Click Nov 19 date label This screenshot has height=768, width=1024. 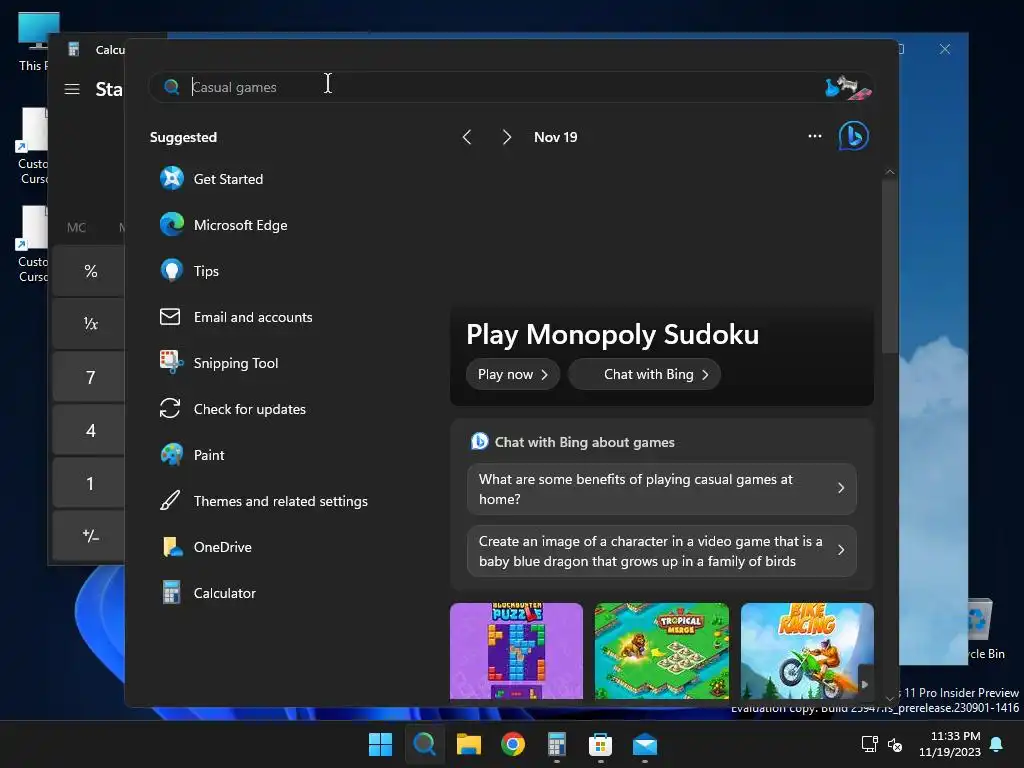555,136
